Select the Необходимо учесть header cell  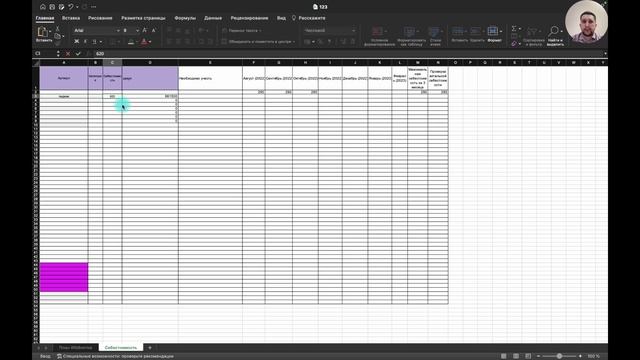coord(210,78)
